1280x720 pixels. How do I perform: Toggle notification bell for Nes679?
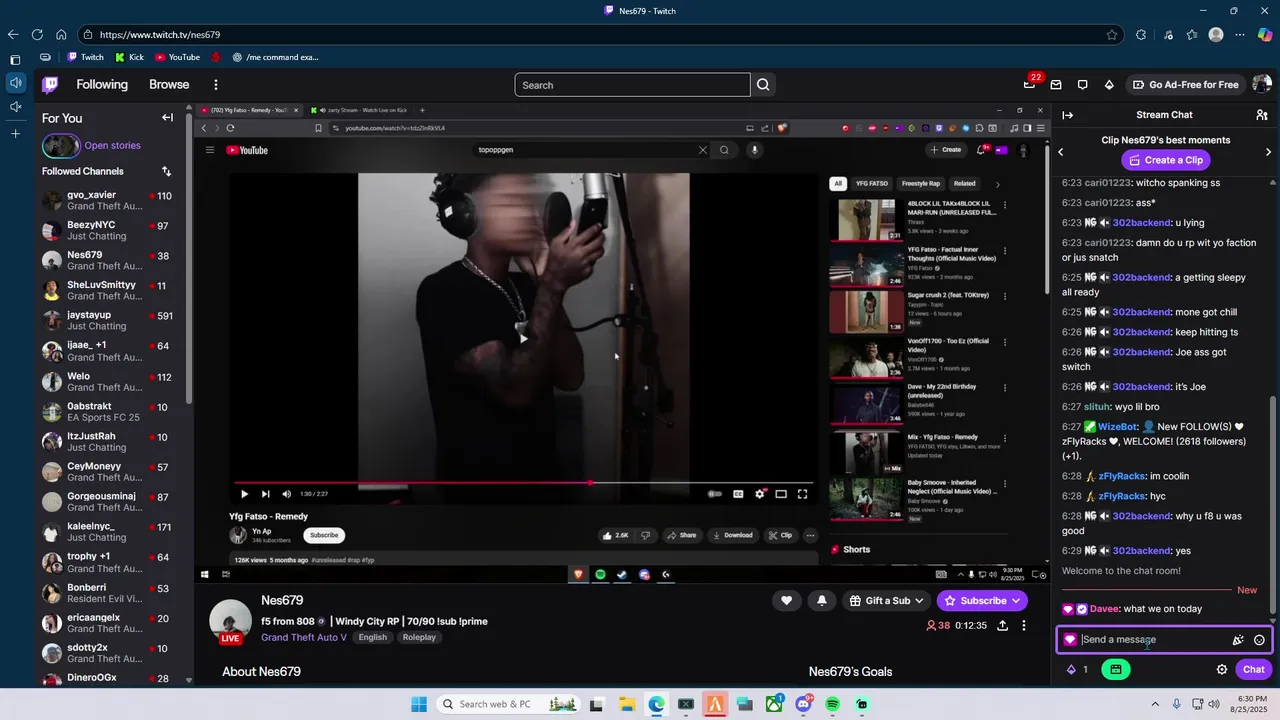822,601
